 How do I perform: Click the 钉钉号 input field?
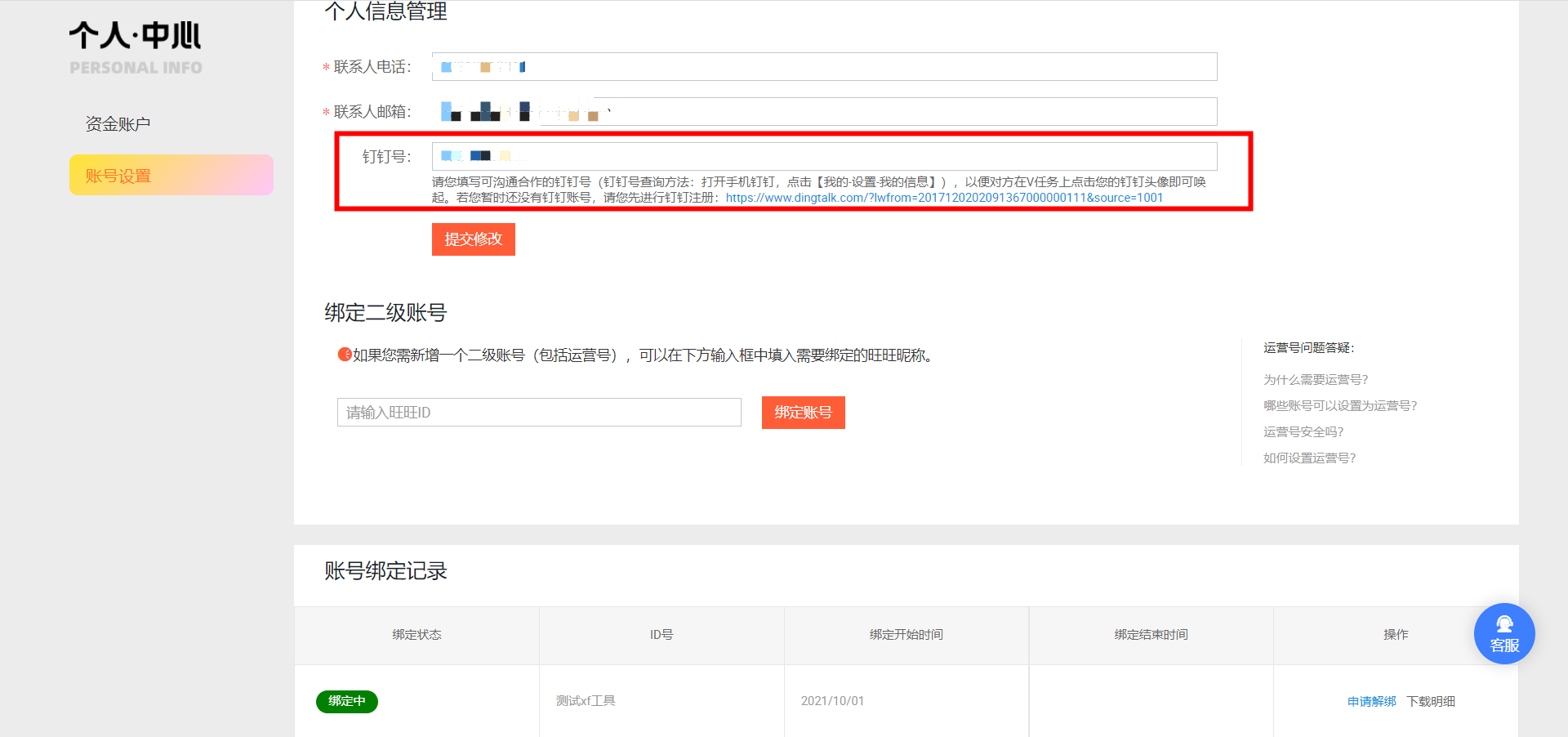pyautogui.click(x=824, y=156)
